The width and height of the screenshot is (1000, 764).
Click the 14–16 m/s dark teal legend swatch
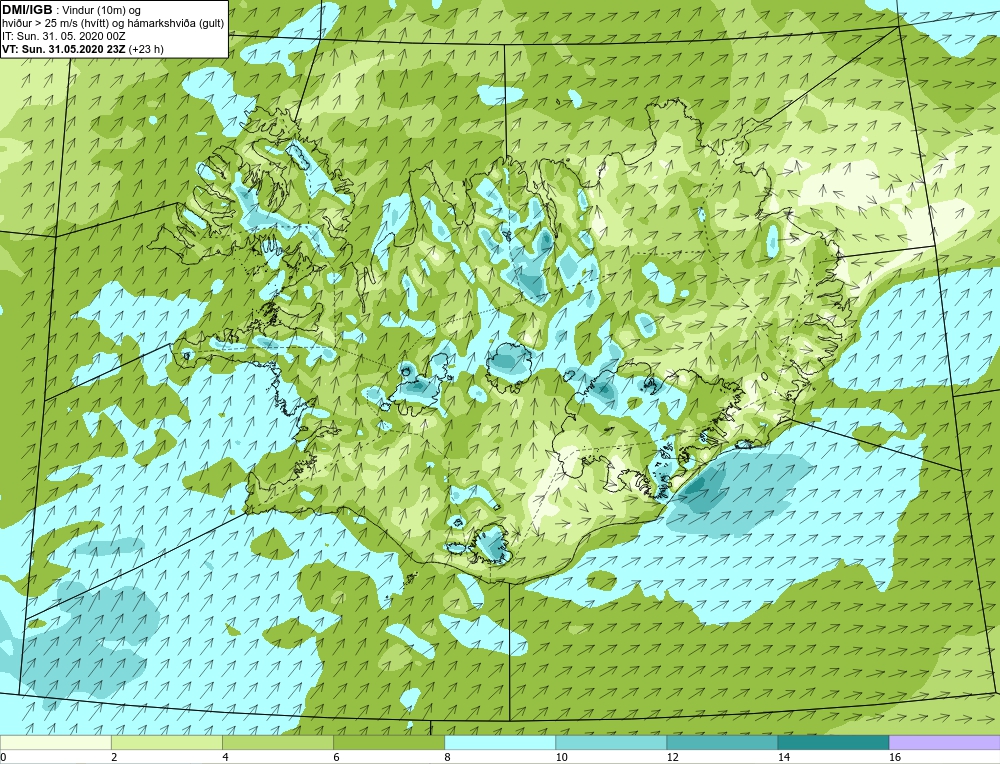833,742
